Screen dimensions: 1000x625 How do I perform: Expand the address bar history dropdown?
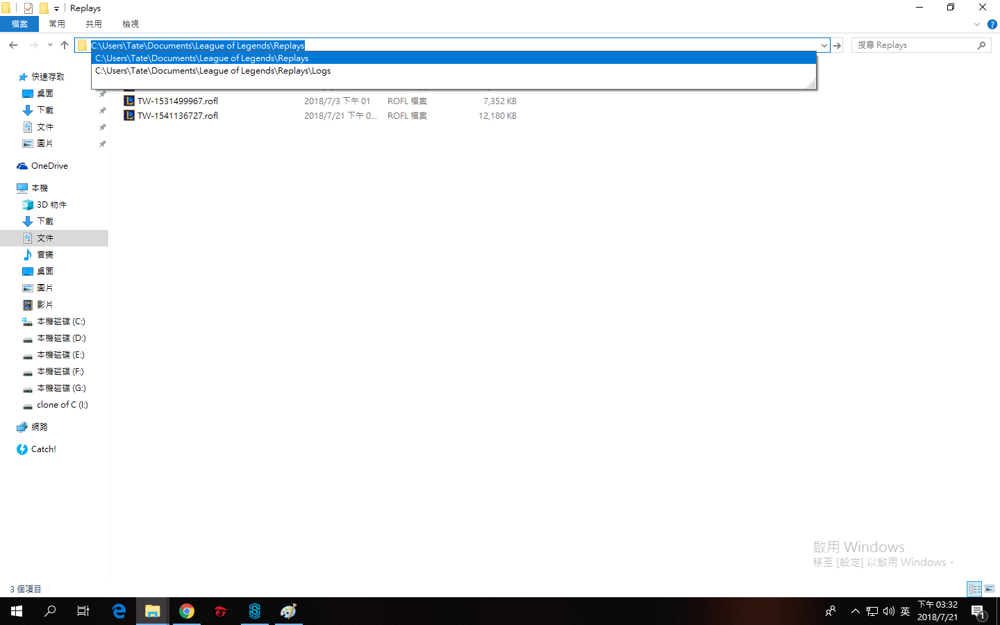[x=824, y=45]
